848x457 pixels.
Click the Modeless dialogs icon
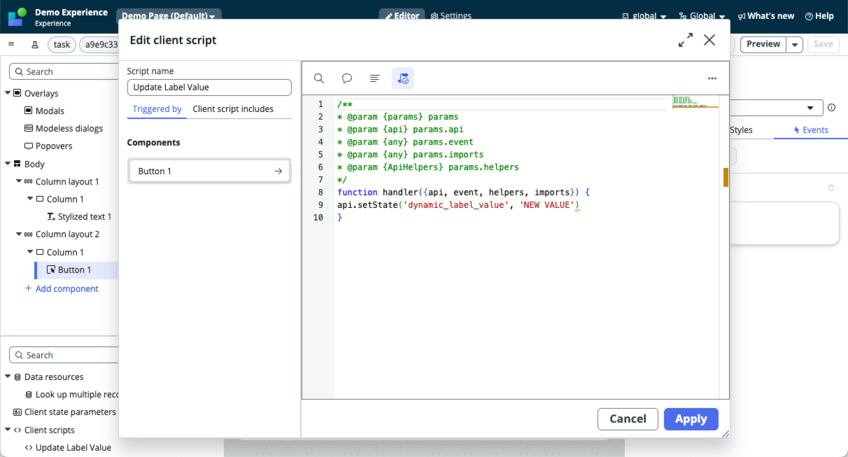point(28,128)
